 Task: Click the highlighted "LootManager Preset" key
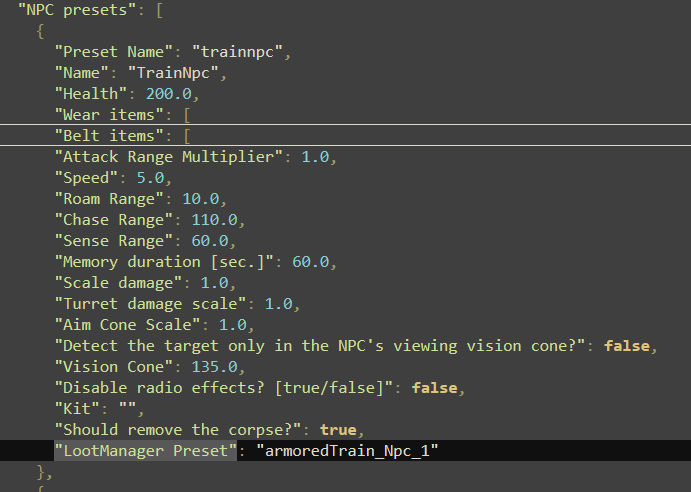pos(144,451)
